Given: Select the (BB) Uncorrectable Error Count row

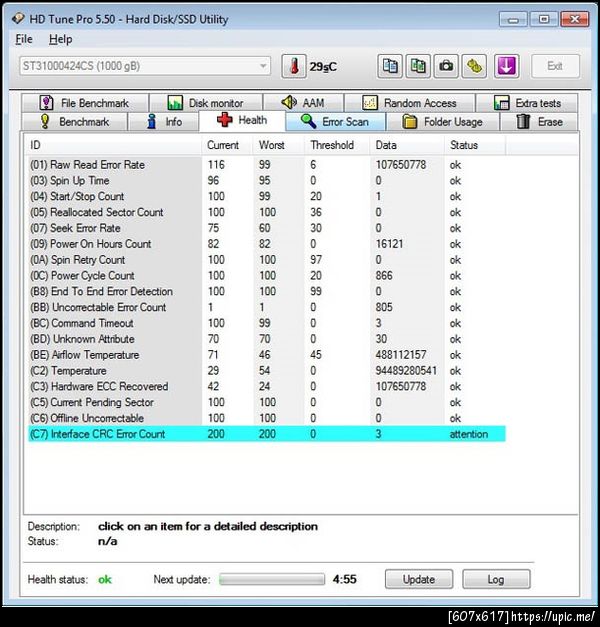Looking at the screenshot, I should point(267,307).
